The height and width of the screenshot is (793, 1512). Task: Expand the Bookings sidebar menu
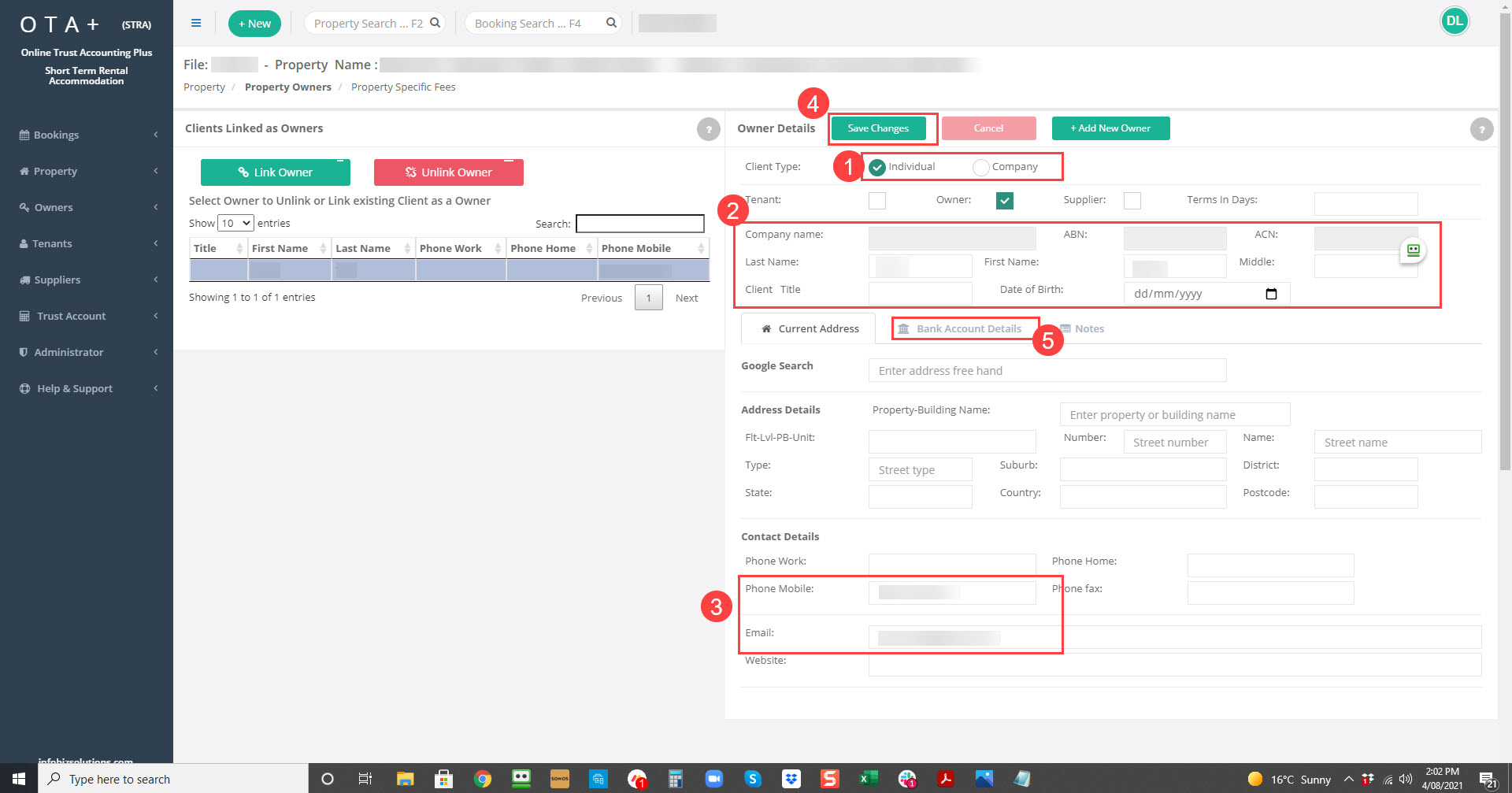pyautogui.click(x=87, y=135)
